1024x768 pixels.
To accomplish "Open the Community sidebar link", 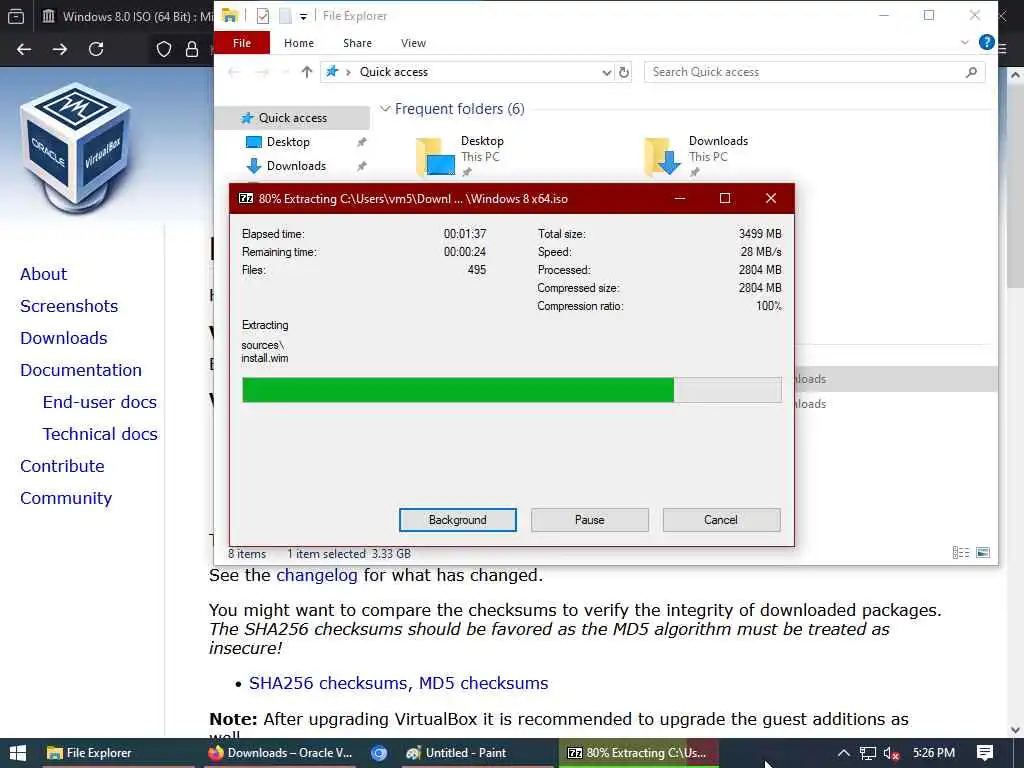I will 66,498.
